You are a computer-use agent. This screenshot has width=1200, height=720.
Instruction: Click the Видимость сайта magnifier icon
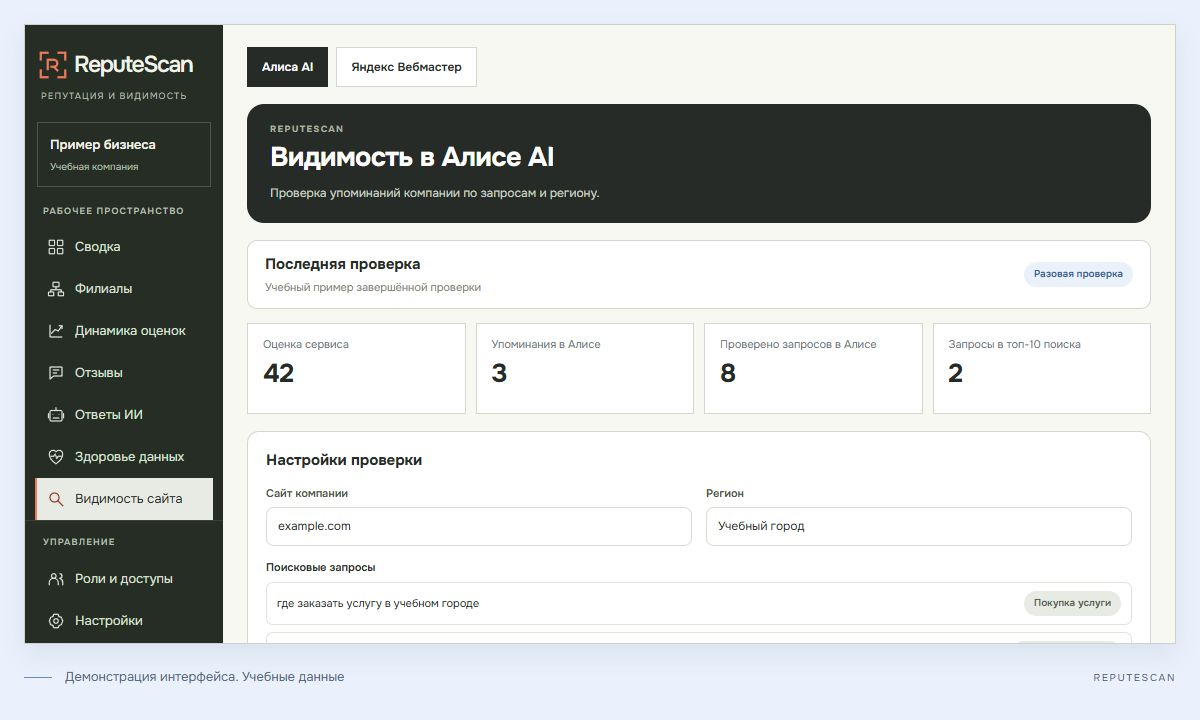coord(56,499)
